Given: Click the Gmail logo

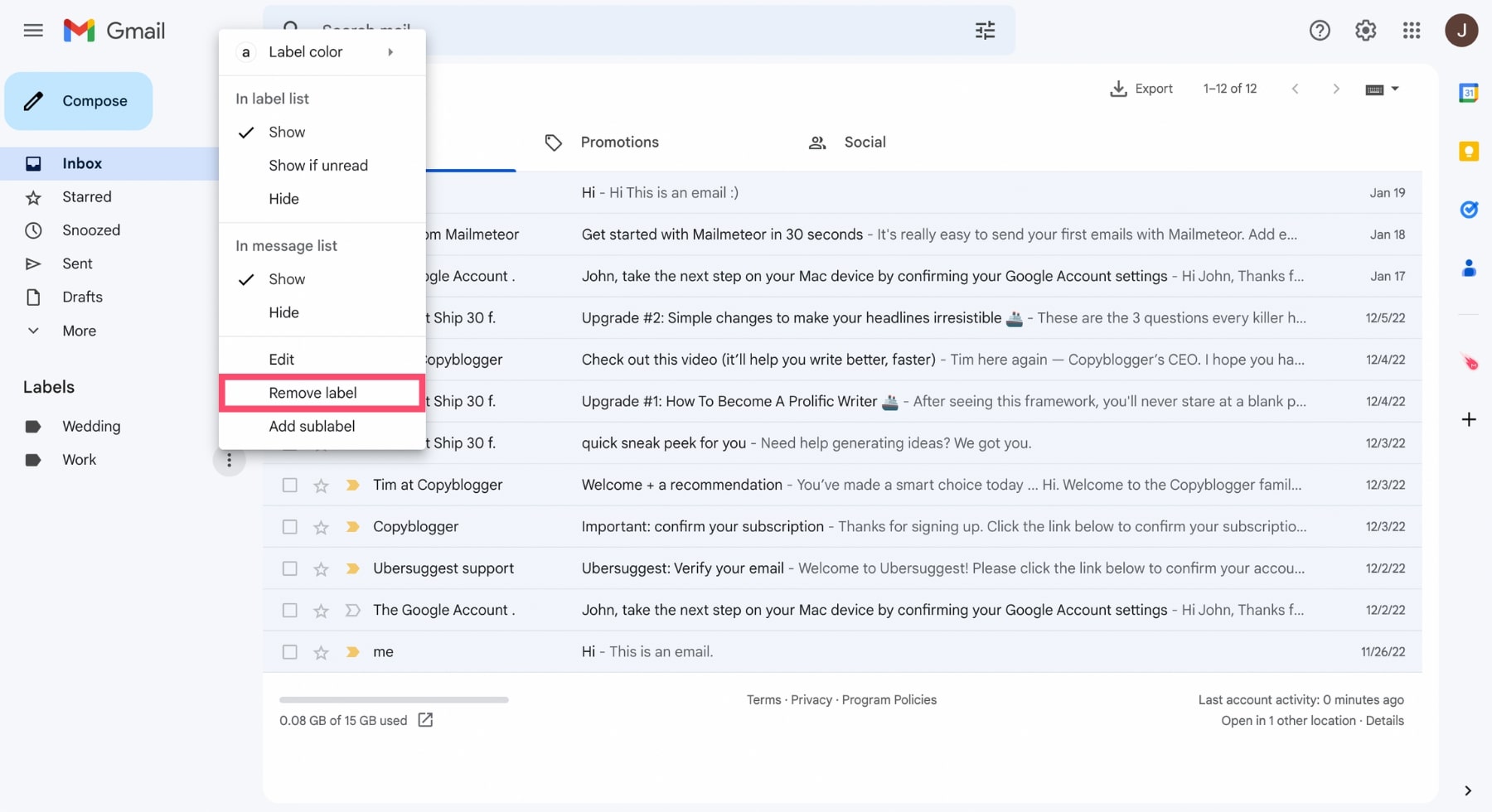Looking at the screenshot, I should tap(114, 31).
